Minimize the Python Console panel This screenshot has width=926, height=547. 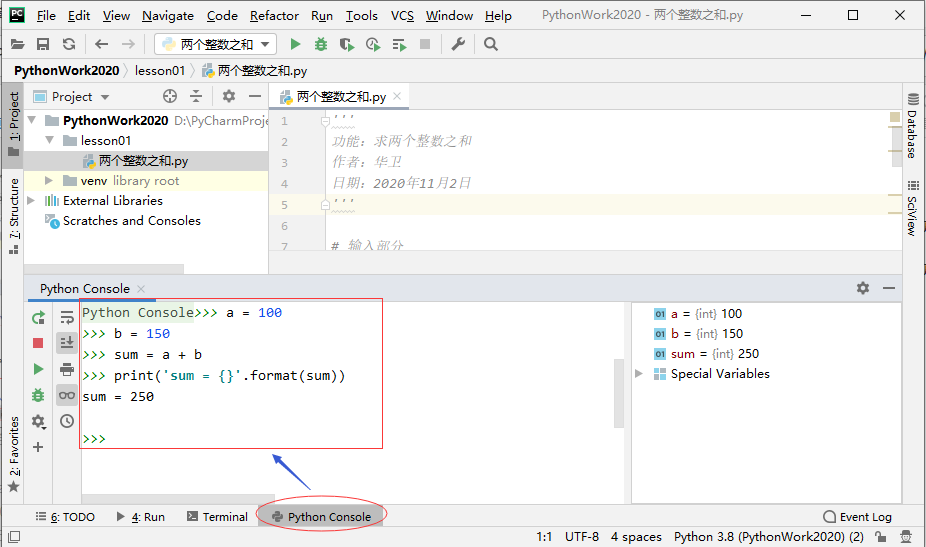[889, 288]
